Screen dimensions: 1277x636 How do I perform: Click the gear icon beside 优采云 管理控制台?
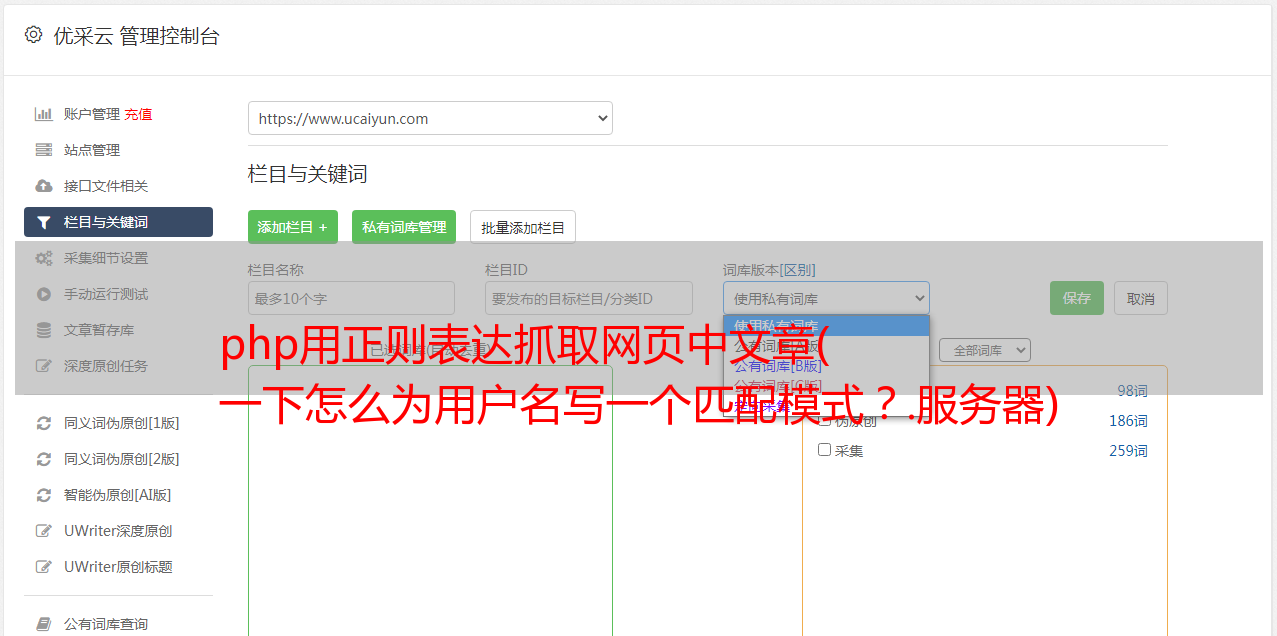[33, 35]
